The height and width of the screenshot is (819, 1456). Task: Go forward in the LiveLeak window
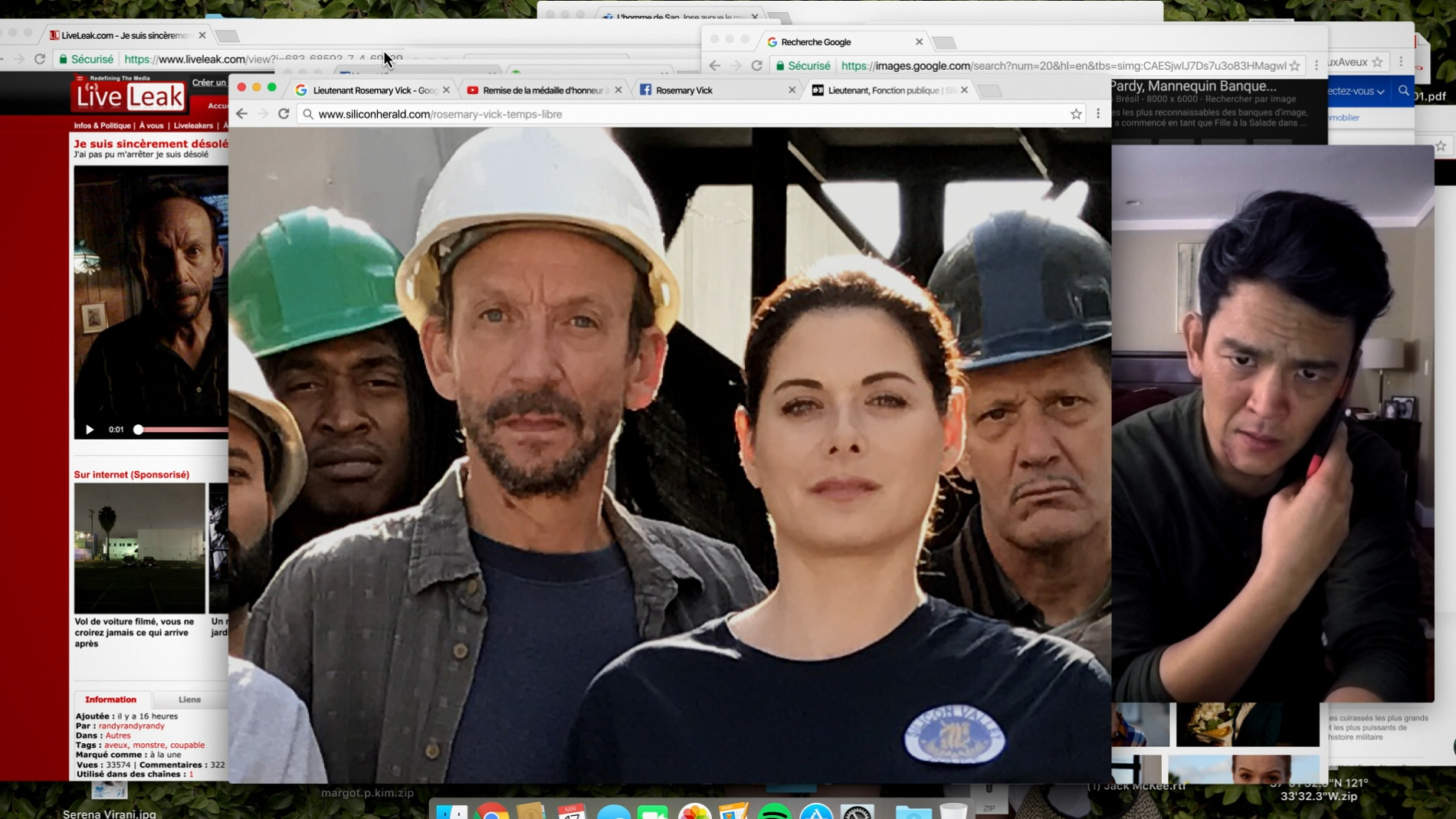(x=19, y=59)
